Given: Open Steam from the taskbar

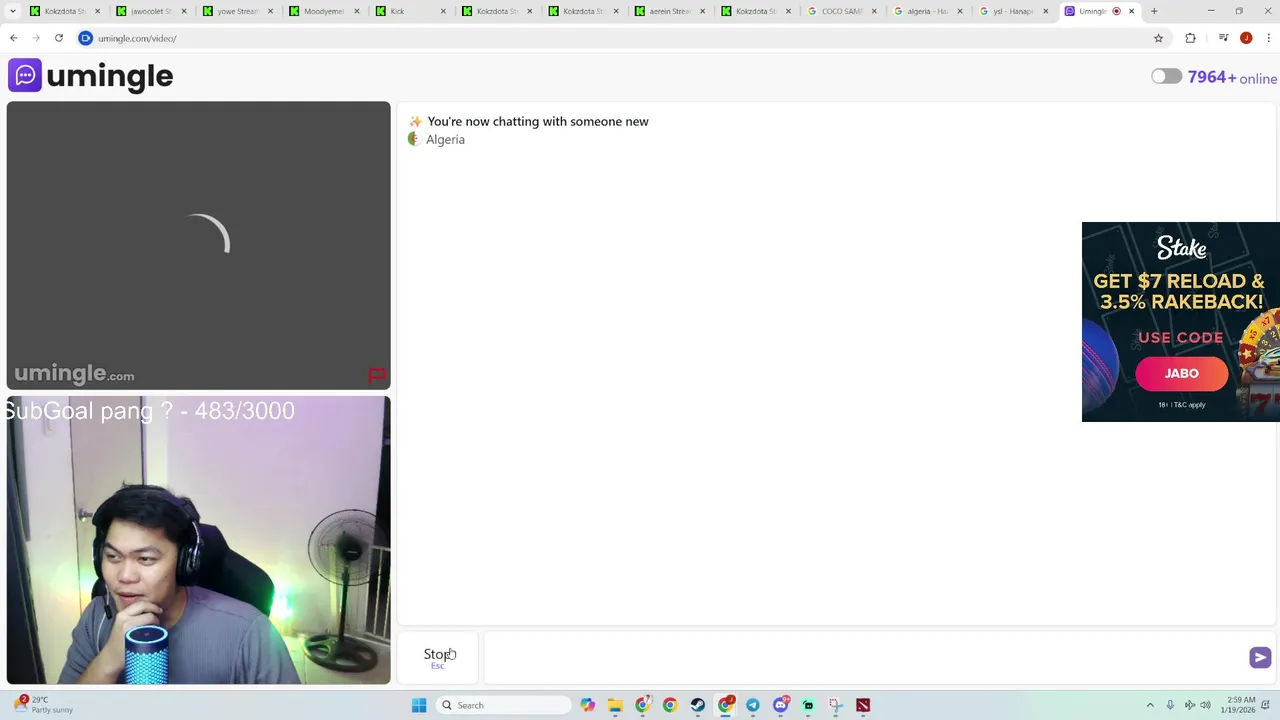Looking at the screenshot, I should 697,705.
